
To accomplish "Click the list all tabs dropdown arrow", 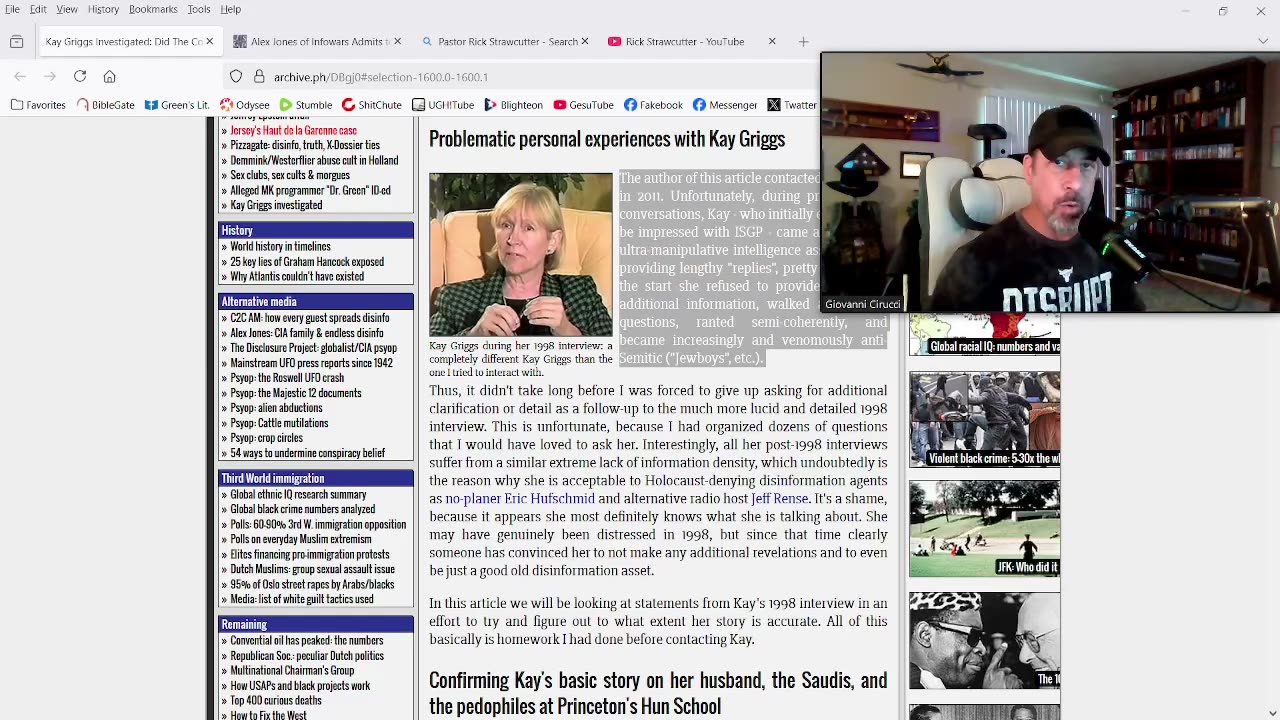I will click(1262, 42).
